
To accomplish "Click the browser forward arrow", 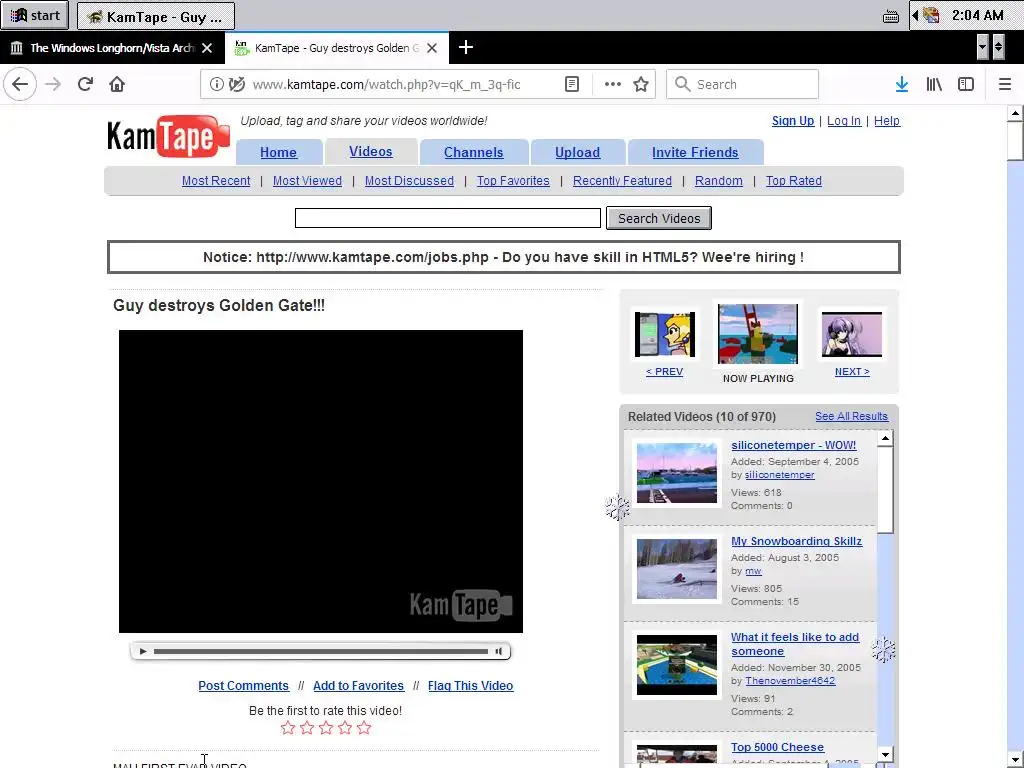I will click(x=53, y=84).
